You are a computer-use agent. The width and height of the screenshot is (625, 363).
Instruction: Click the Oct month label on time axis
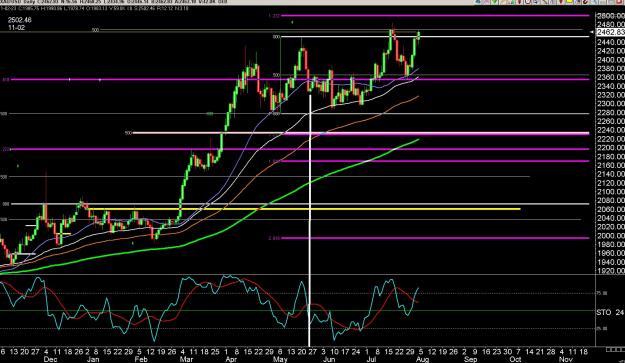[515, 359]
